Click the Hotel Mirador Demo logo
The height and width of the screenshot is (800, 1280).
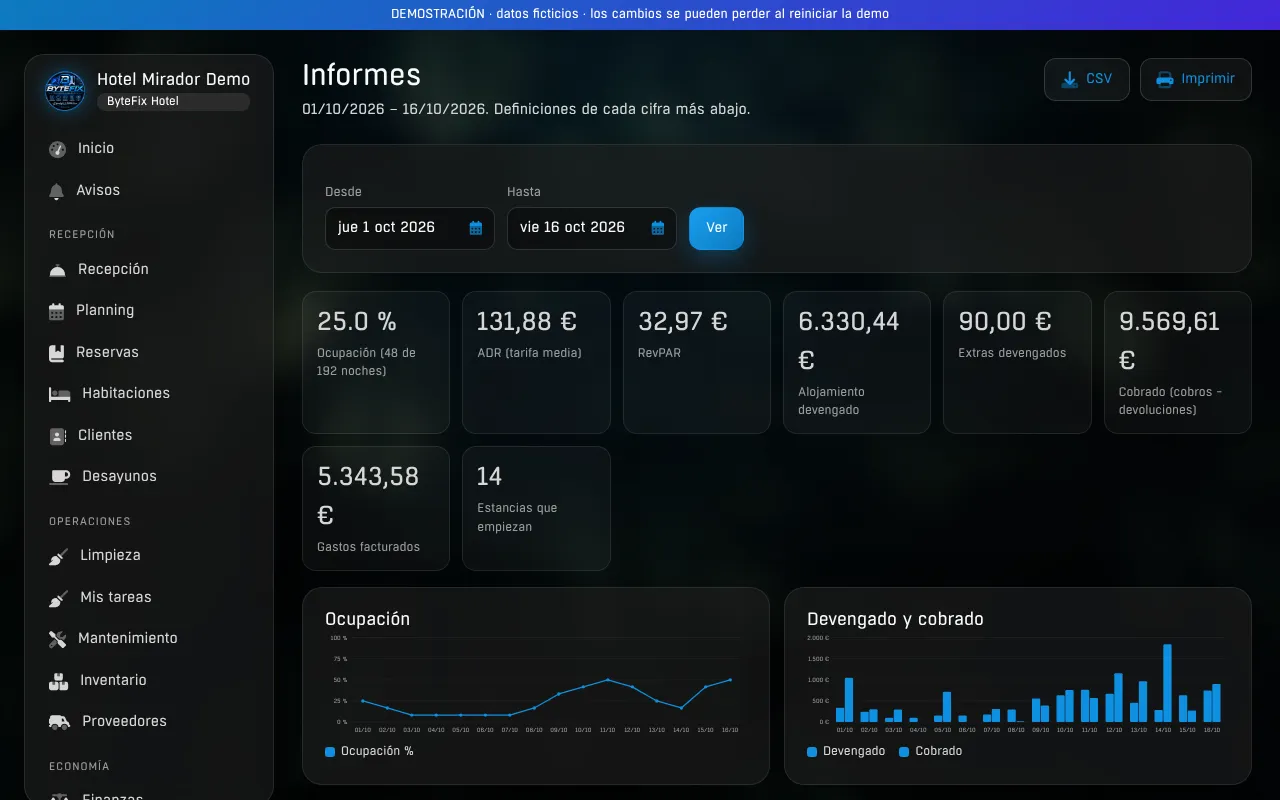pyautogui.click(x=66, y=90)
